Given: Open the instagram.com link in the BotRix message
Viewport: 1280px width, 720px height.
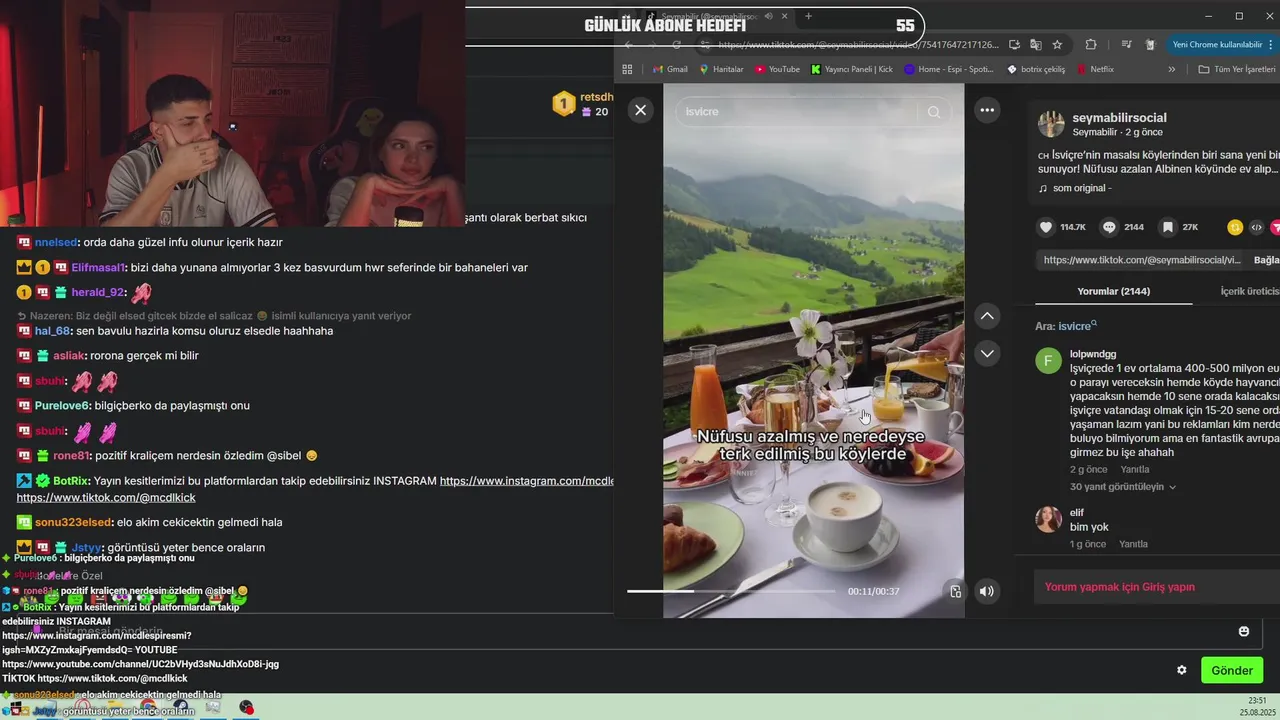Looking at the screenshot, I should (527, 481).
